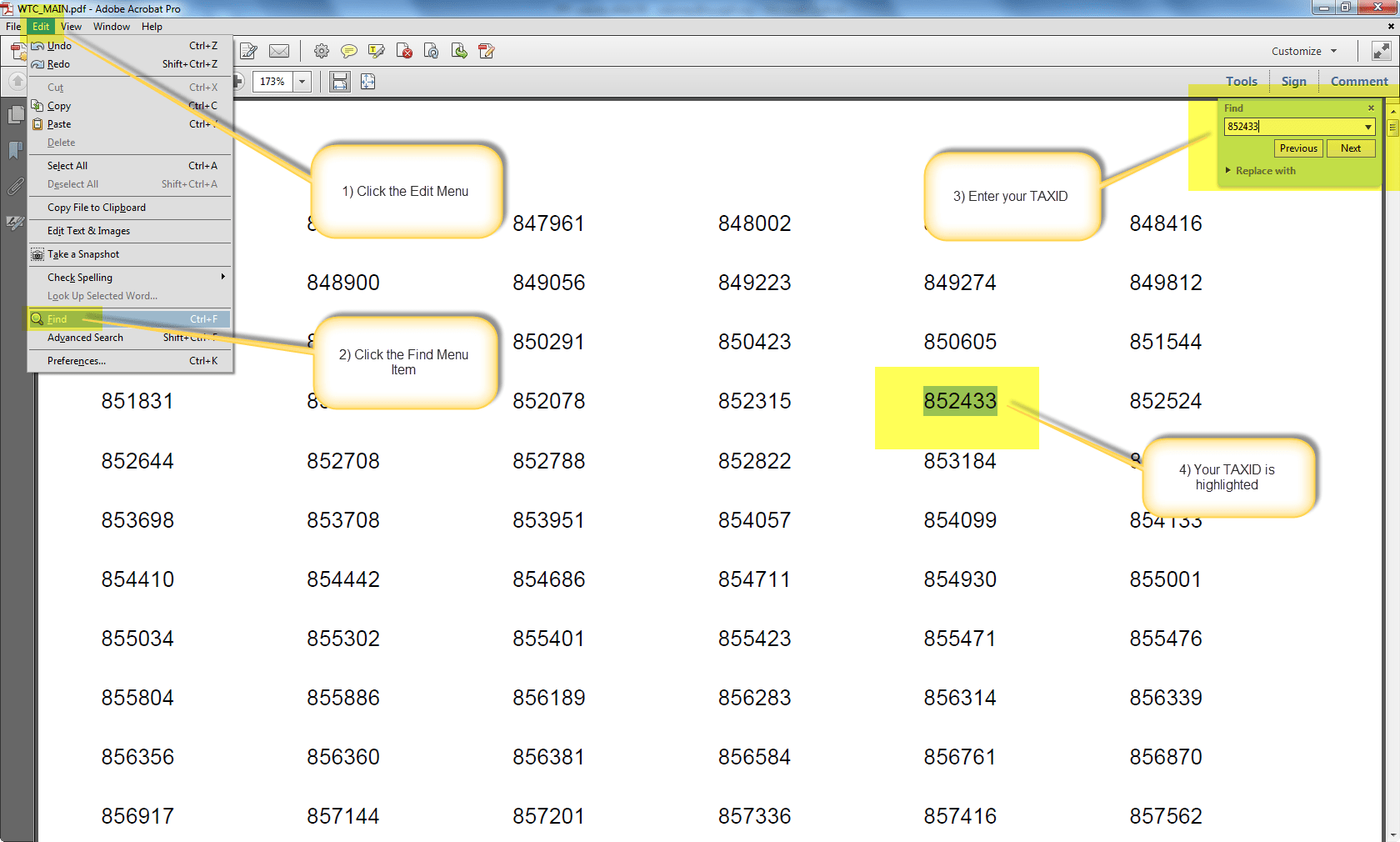Open the Comment pane
The image size is (1400, 842).
(x=1359, y=82)
